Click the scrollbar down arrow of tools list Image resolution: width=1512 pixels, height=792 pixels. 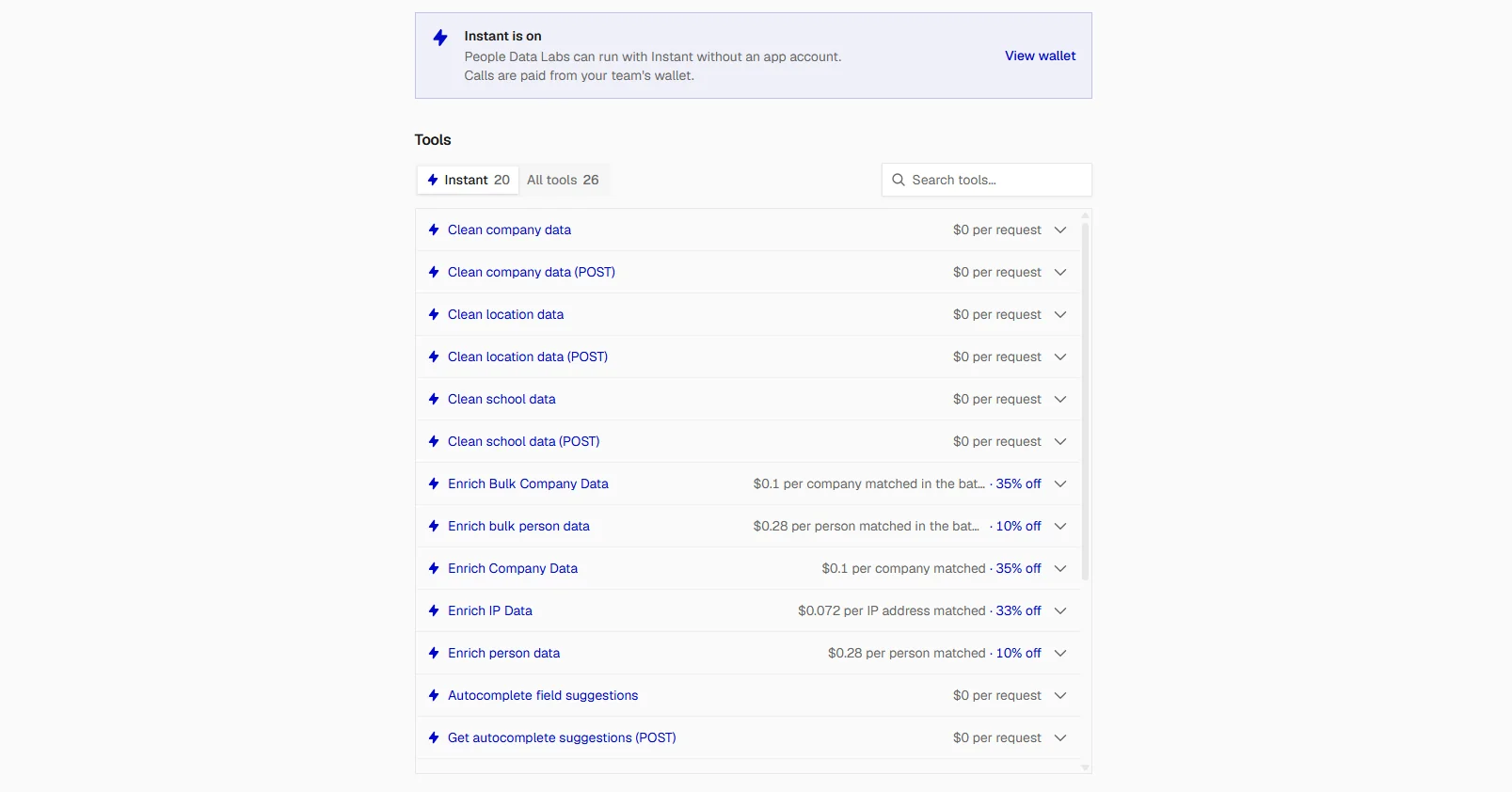[1085, 768]
